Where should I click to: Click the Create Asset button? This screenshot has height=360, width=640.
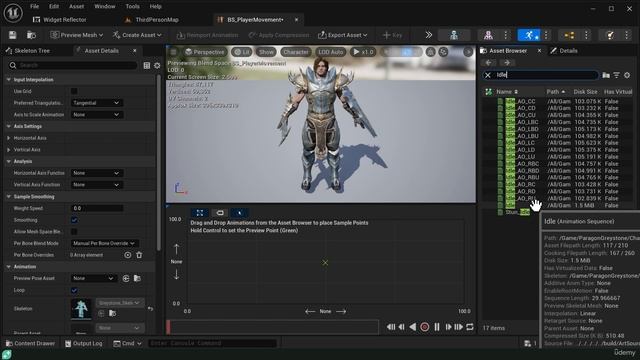pyautogui.click(x=138, y=35)
